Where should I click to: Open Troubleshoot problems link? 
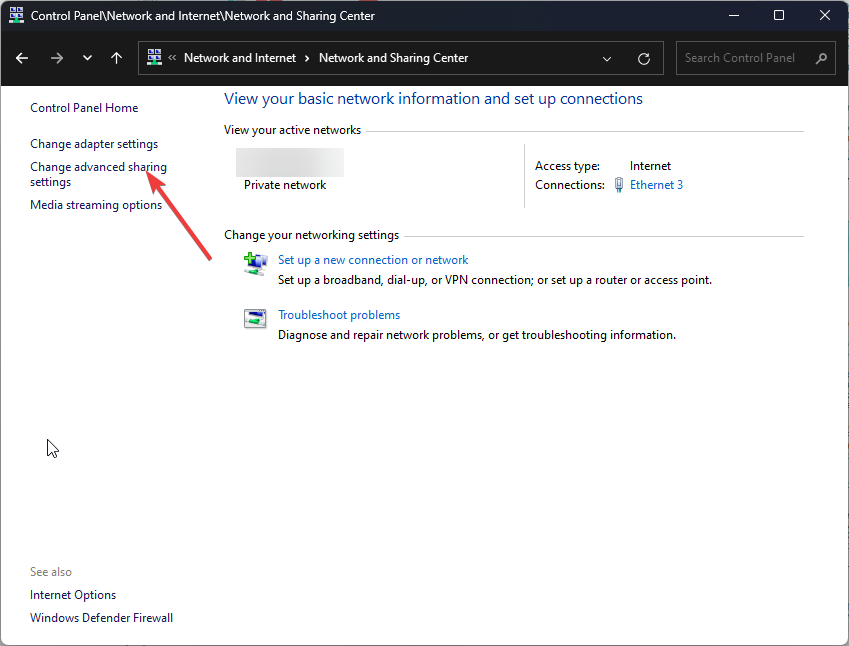tap(339, 315)
